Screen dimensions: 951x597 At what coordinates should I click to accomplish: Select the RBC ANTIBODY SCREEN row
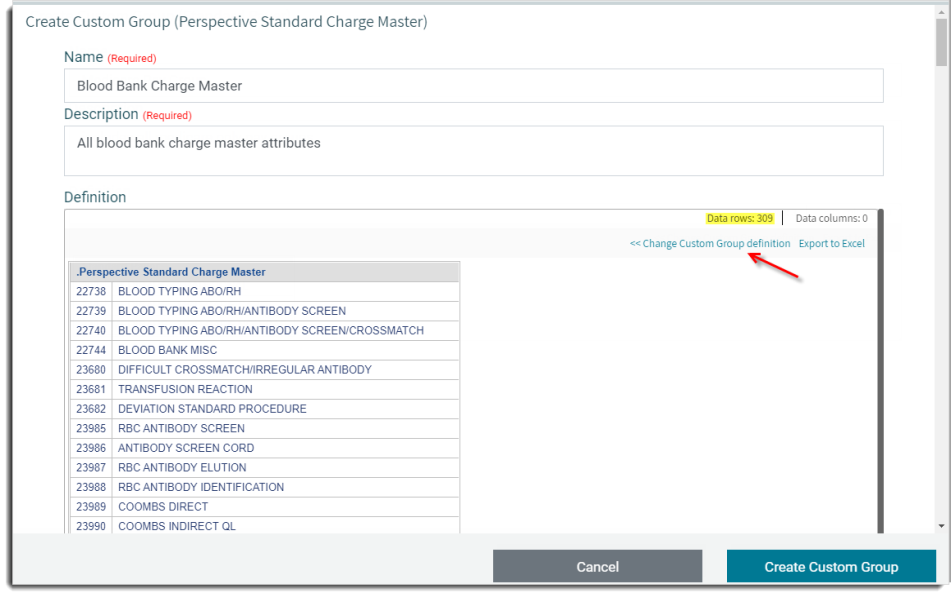pos(181,428)
